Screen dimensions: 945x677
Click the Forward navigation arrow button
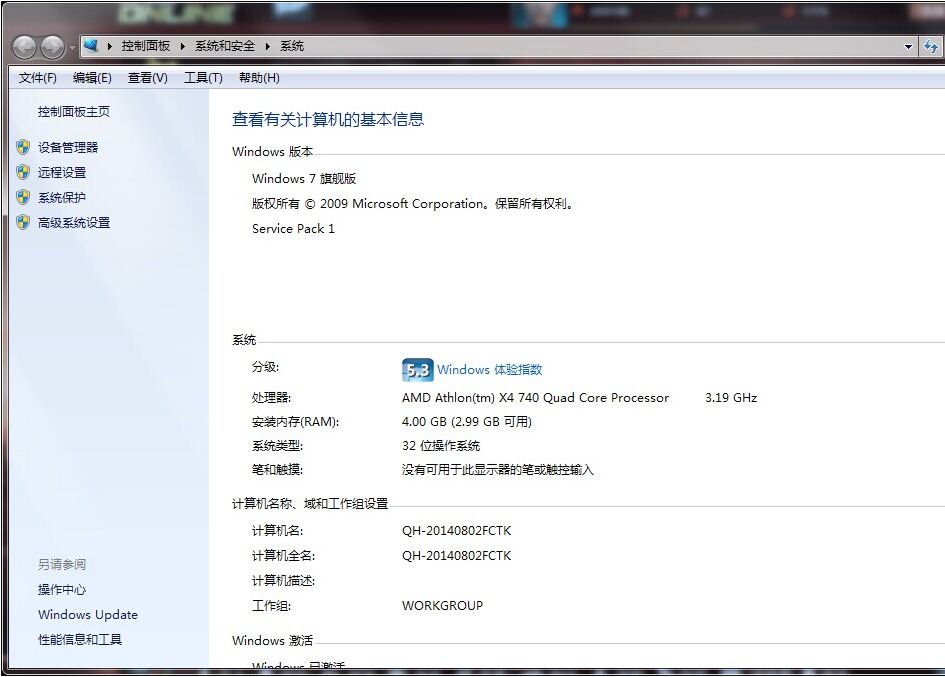point(52,47)
